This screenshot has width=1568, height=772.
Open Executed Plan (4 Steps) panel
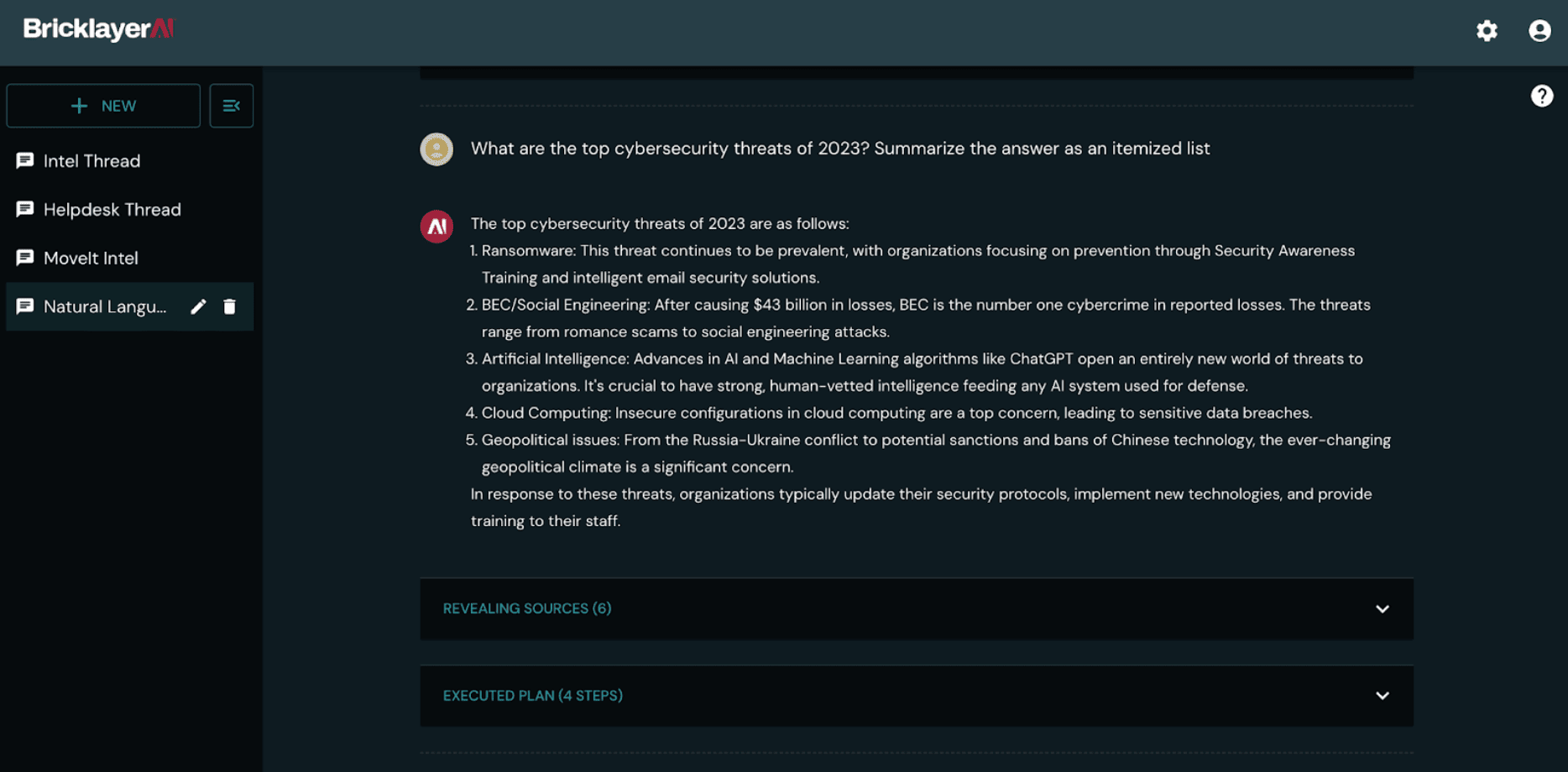(x=917, y=696)
